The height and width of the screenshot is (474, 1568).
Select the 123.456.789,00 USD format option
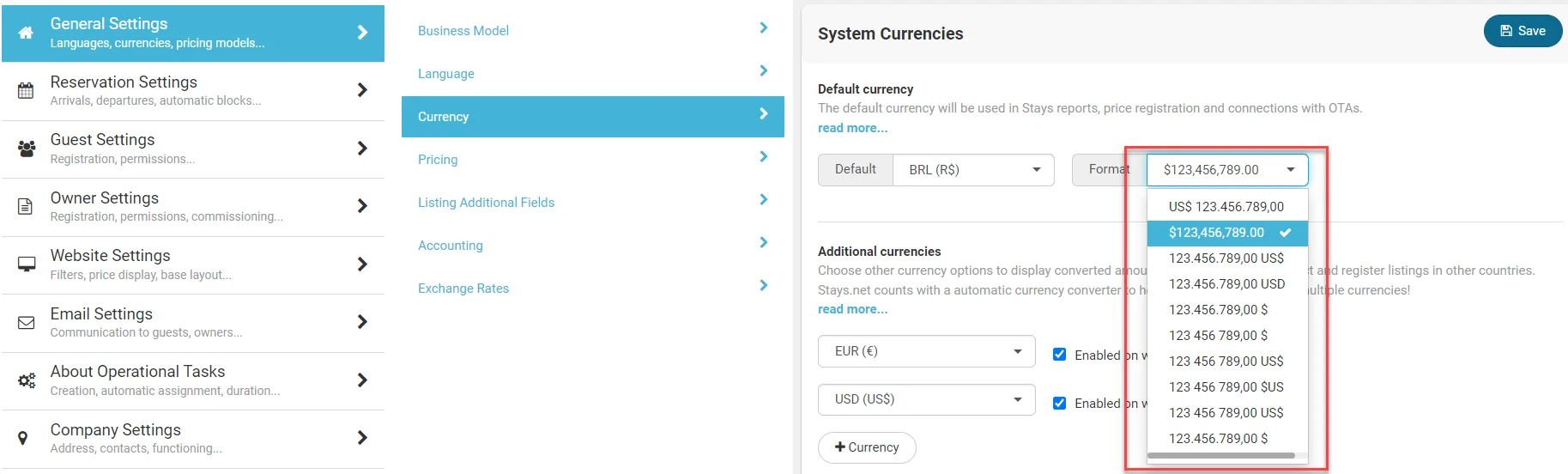click(1226, 284)
